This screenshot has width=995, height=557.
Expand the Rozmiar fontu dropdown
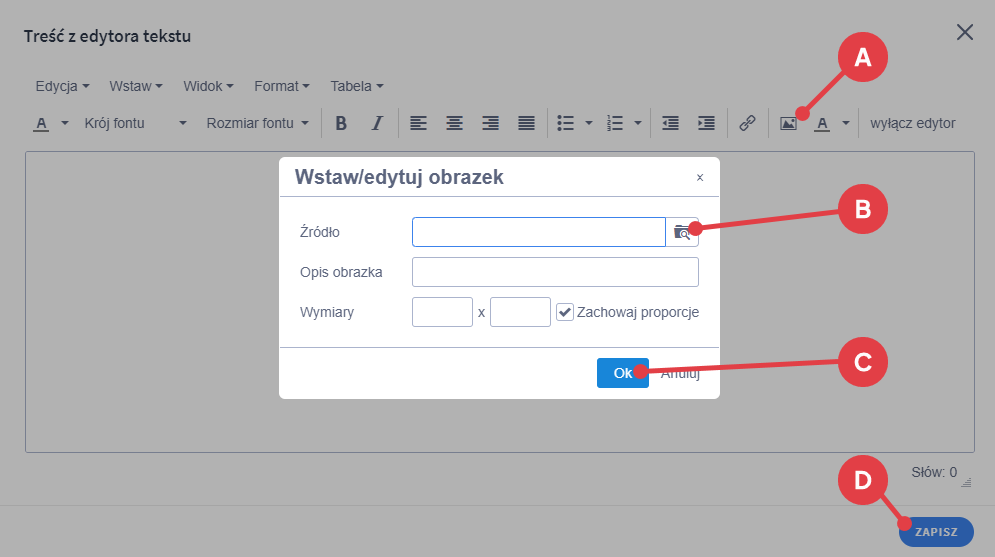pyautogui.click(x=257, y=124)
